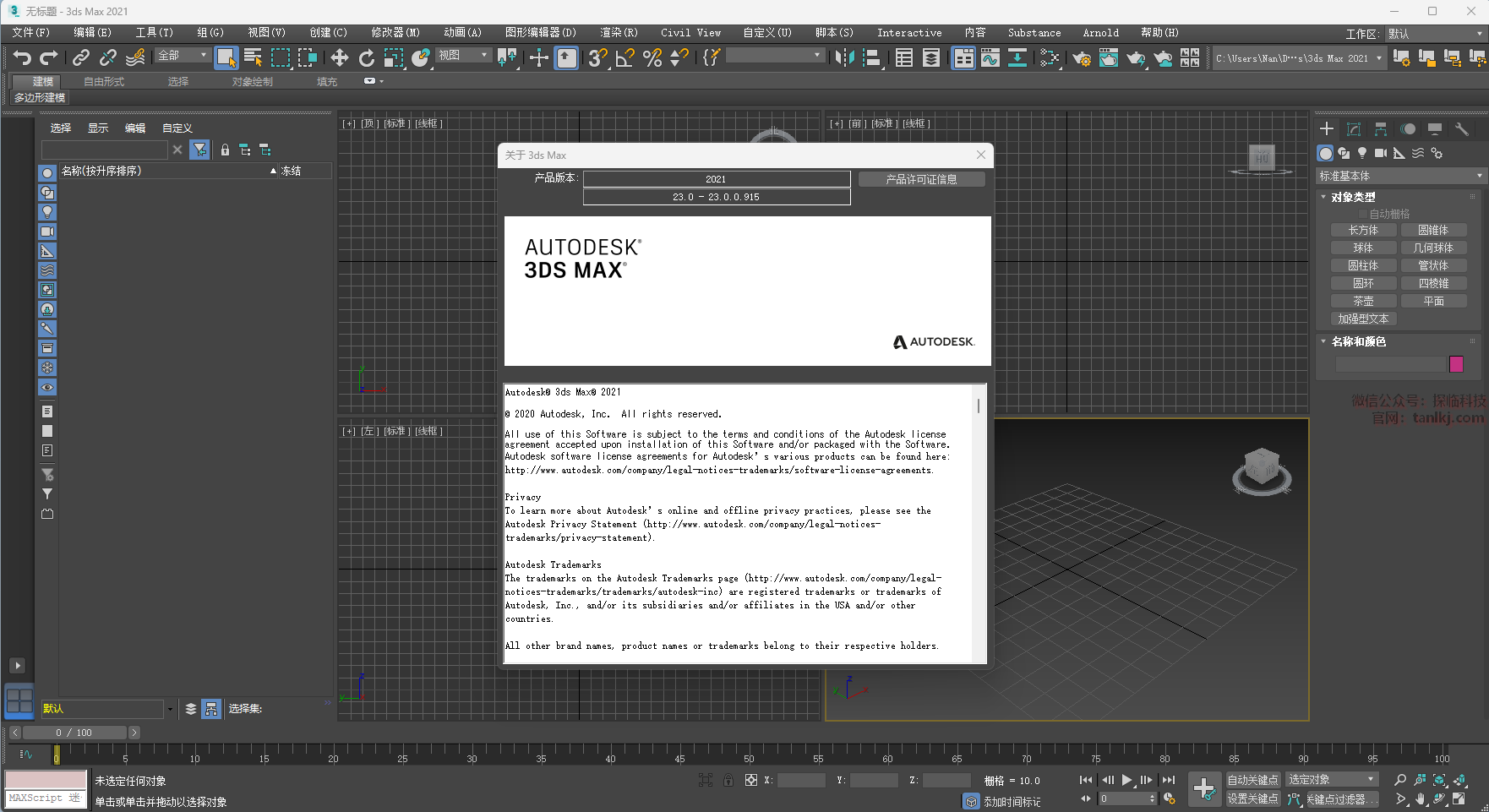Image resolution: width=1489 pixels, height=812 pixels.
Task: Click the pink object color swatch
Action: (x=1456, y=364)
